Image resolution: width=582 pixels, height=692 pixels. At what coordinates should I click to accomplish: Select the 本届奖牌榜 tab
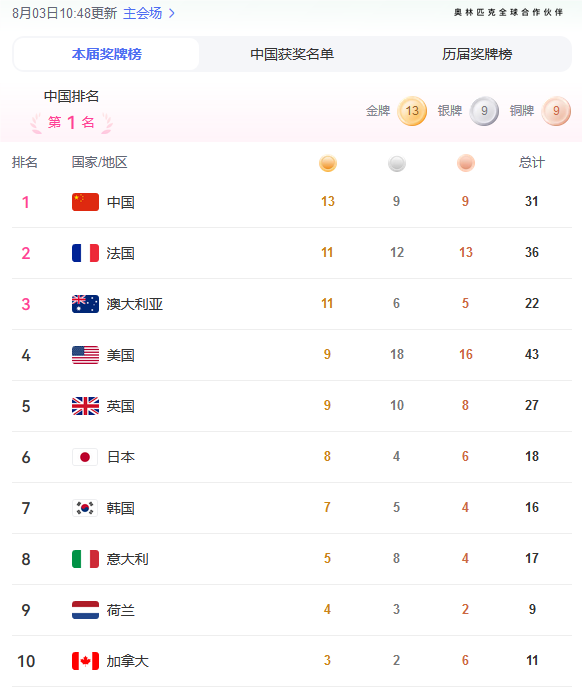106,54
